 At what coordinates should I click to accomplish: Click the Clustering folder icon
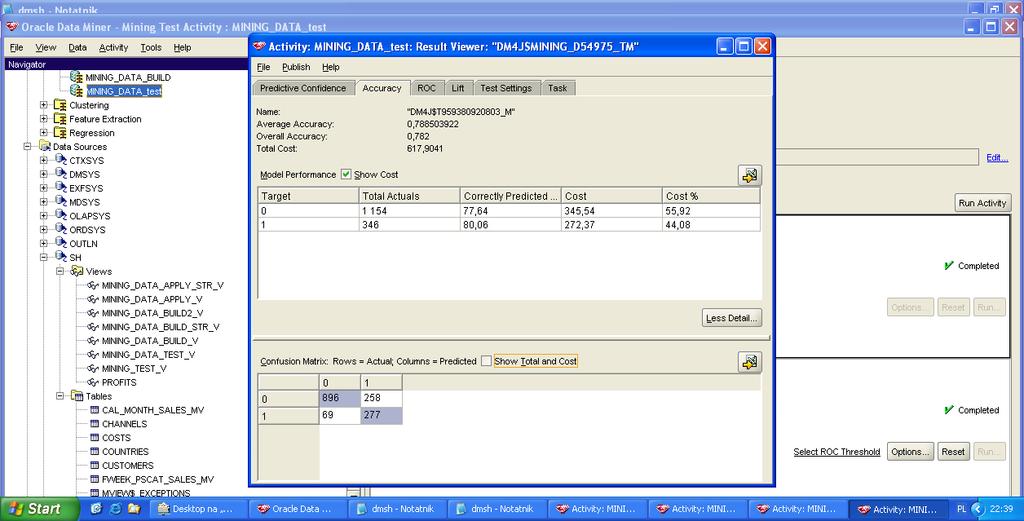point(60,105)
